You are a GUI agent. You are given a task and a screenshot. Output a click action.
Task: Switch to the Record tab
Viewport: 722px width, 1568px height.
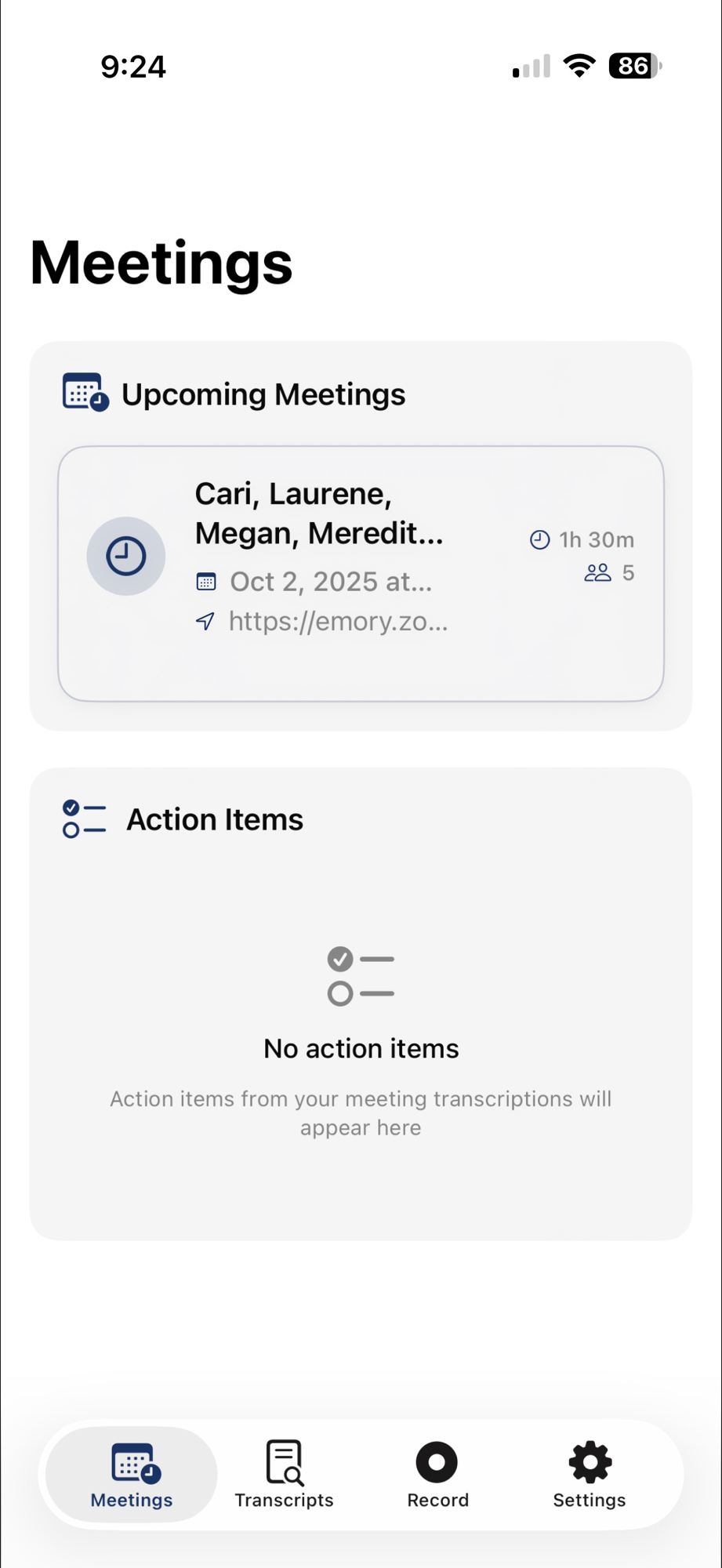tap(437, 1474)
